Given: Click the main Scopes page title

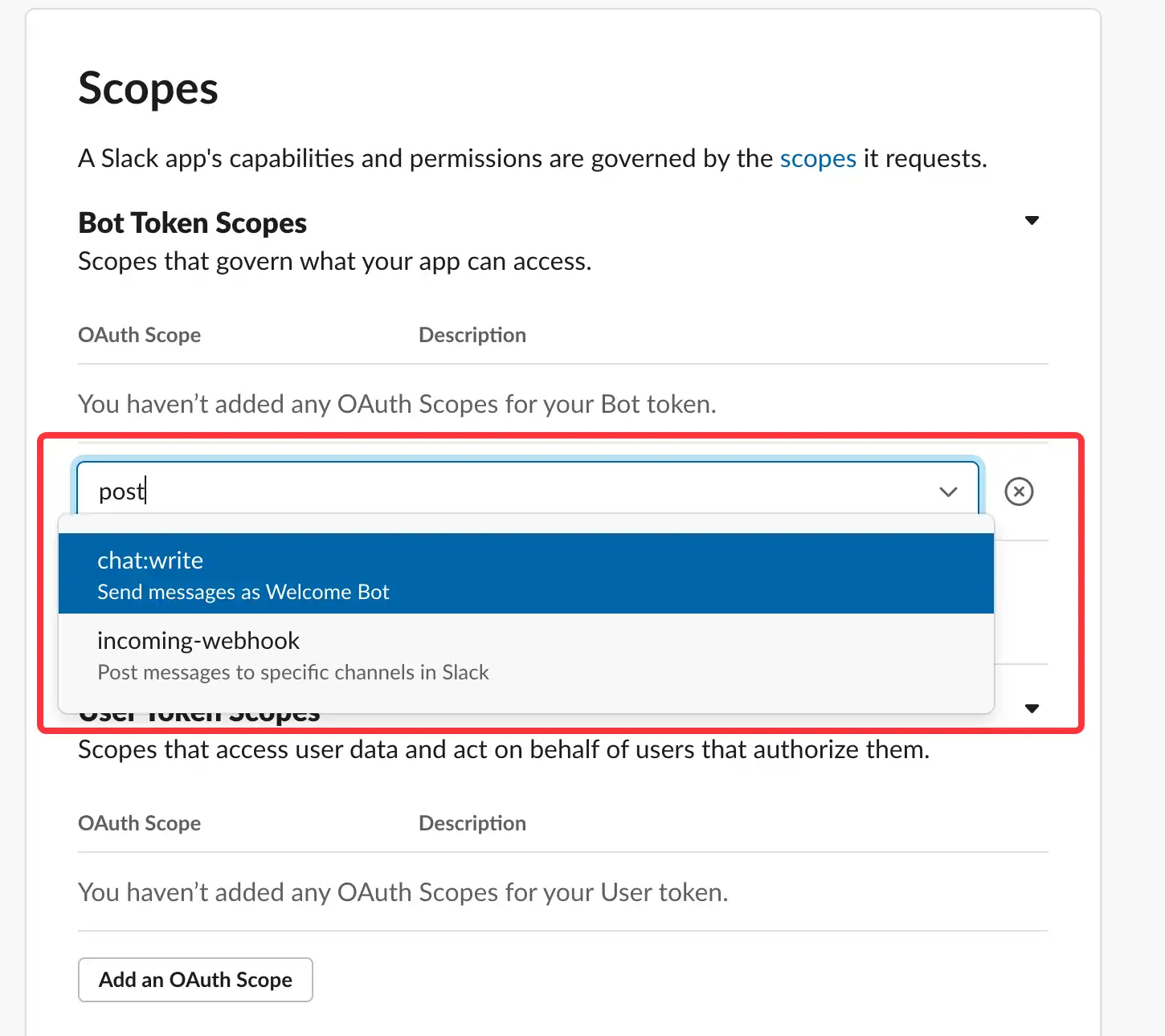Looking at the screenshot, I should (148, 88).
